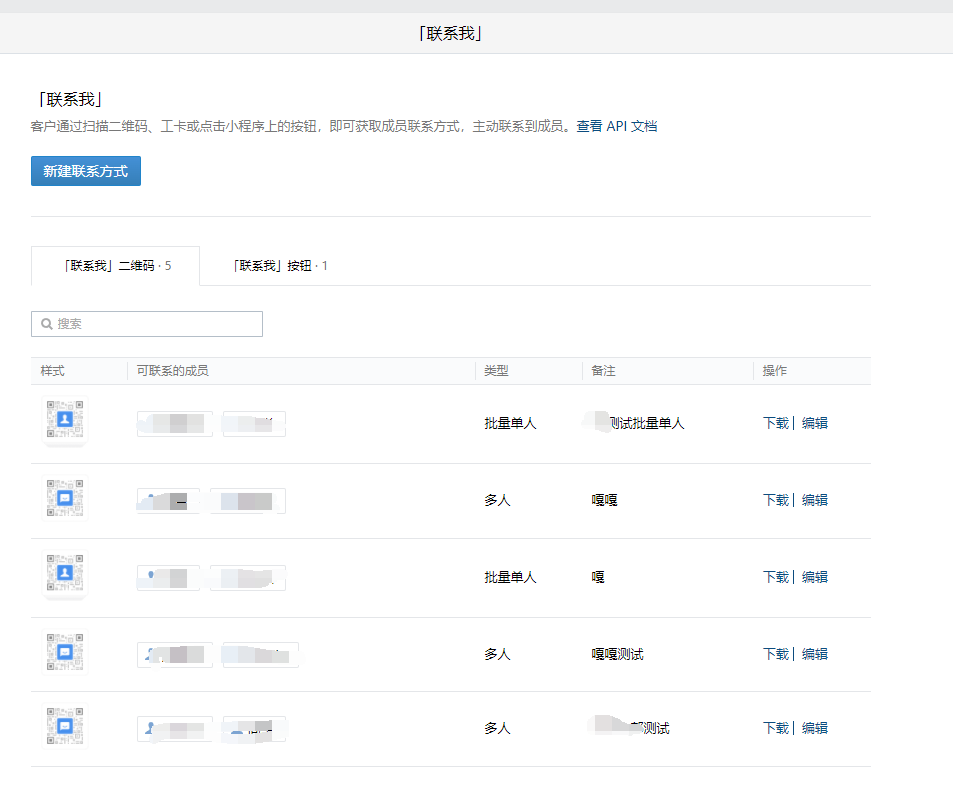Open the 查看 API 文档 link

616,126
